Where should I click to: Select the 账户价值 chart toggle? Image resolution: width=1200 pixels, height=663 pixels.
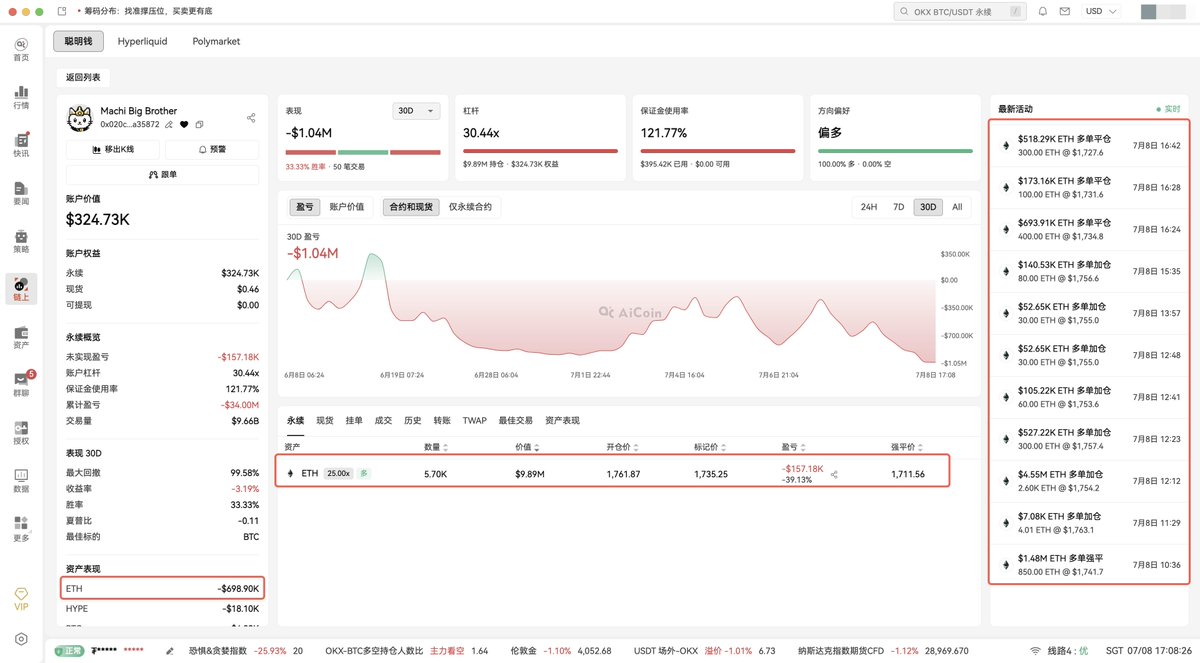[x=347, y=207]
